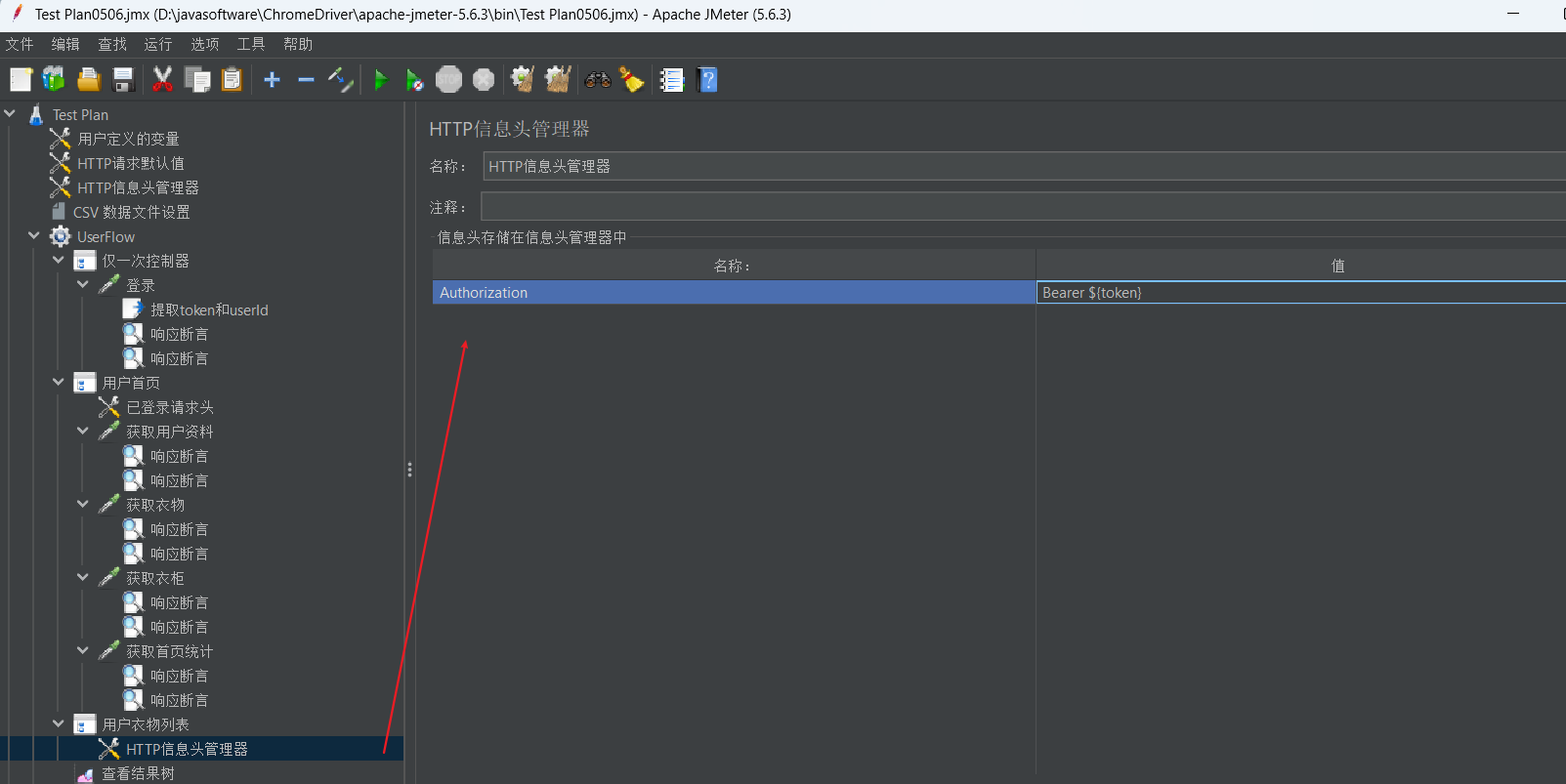Image resolution: width=1566 pixels, height=784 pixels.
Task: Click the UserFlow thread group gear icon
Action: 61,236
